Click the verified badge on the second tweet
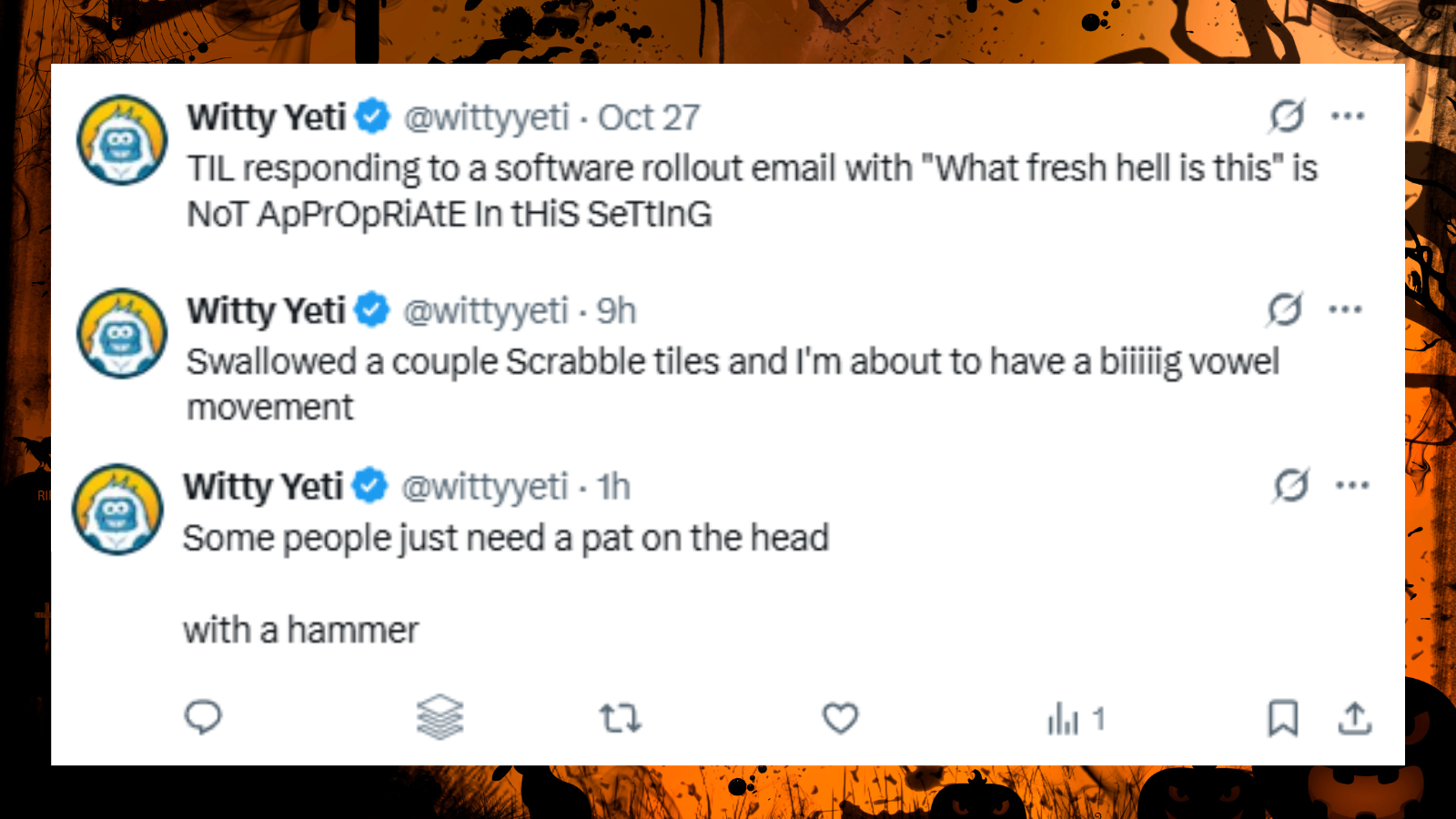Image resolution: width=1456 pixels, height=819 pixels. pos(370,309)
